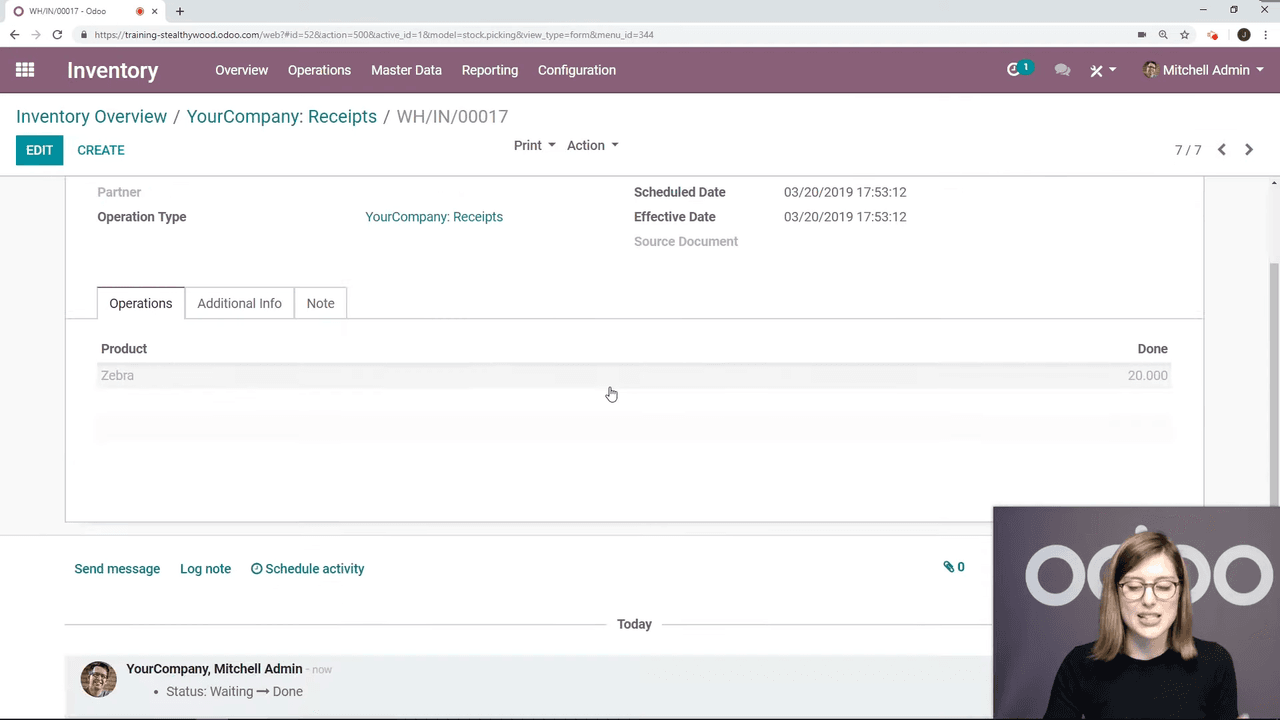The height and width of the screenshot is (720, 1280).
Task: Open the conversations chat bubbles icon
Action: [x=1062, y=70]
